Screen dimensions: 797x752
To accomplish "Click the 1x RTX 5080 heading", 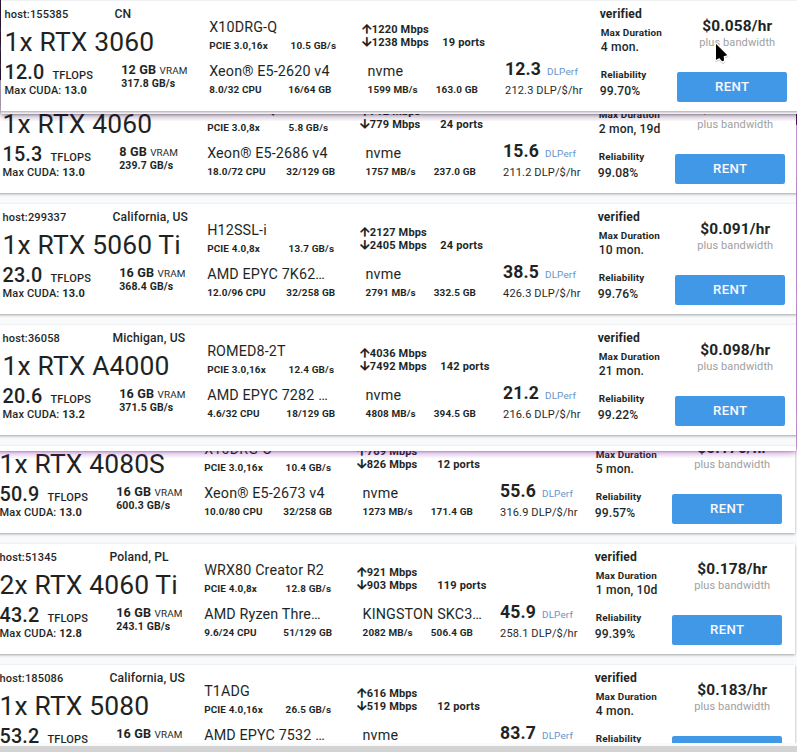I will [x=74, y=706].
